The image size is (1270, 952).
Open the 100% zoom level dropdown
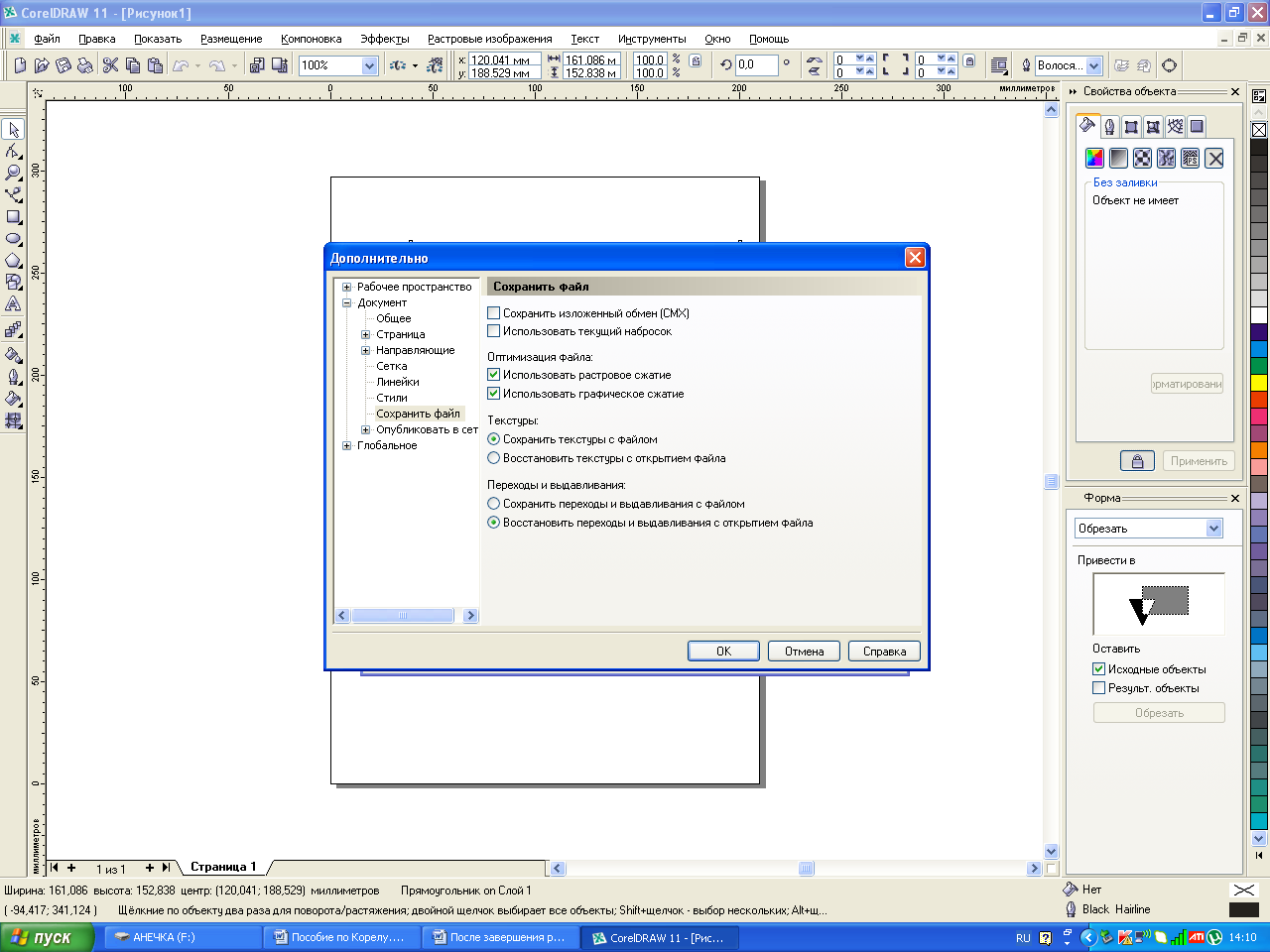[370, 65]
